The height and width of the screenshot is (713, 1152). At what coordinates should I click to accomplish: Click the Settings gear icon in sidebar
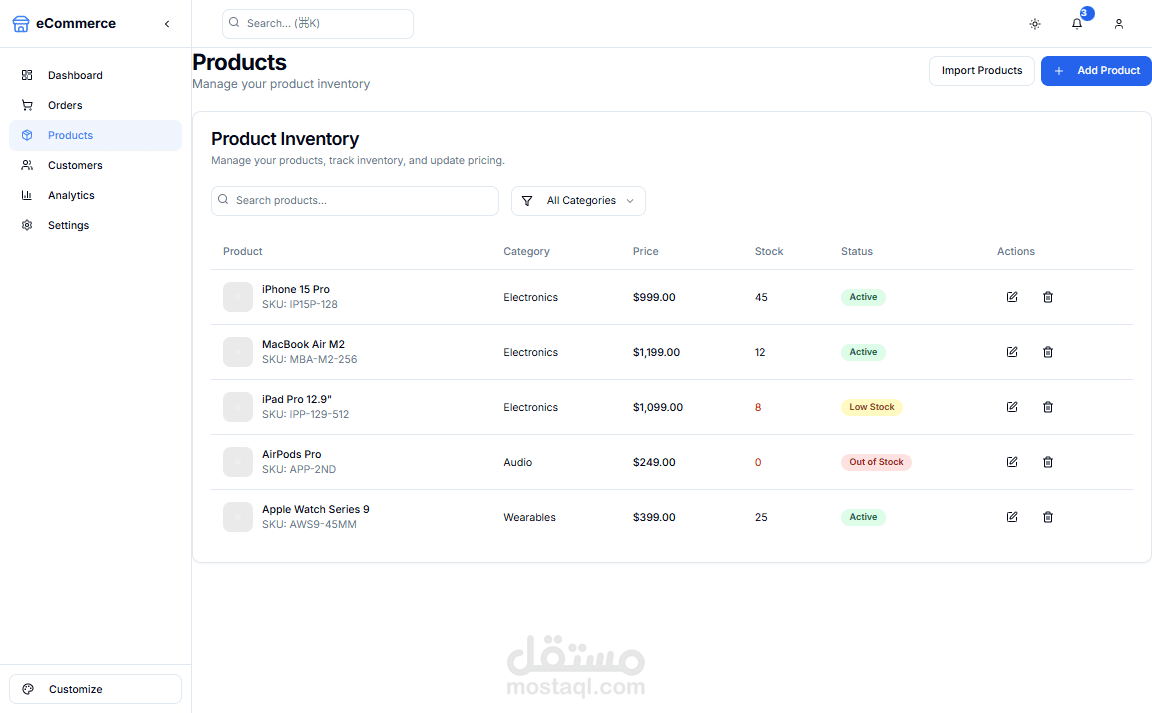27,225
